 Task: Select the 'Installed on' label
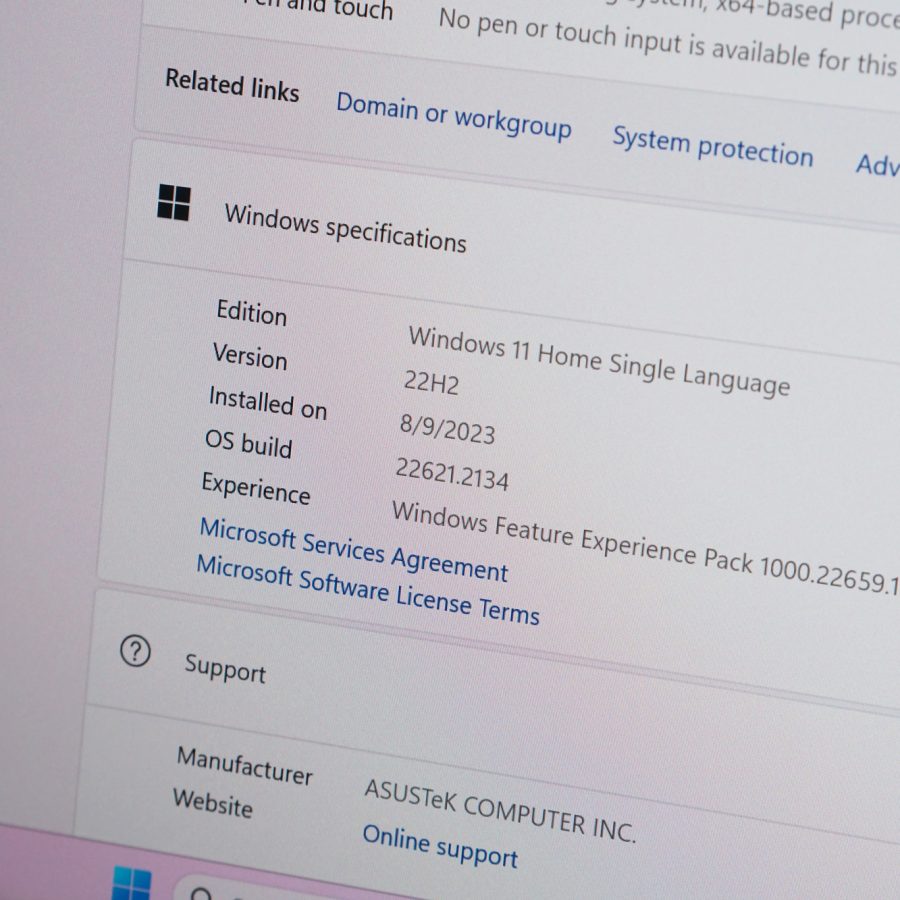(267, 403)
